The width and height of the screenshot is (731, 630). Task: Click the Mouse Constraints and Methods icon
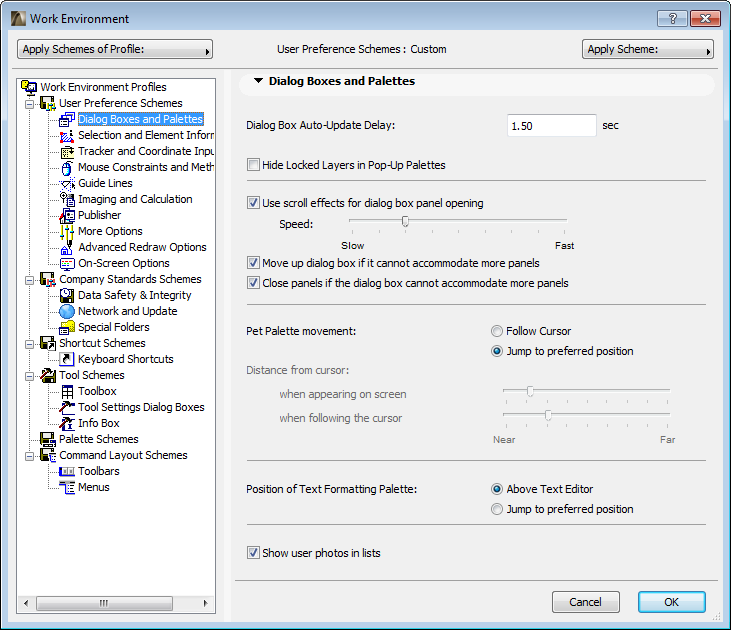[67, 167]
